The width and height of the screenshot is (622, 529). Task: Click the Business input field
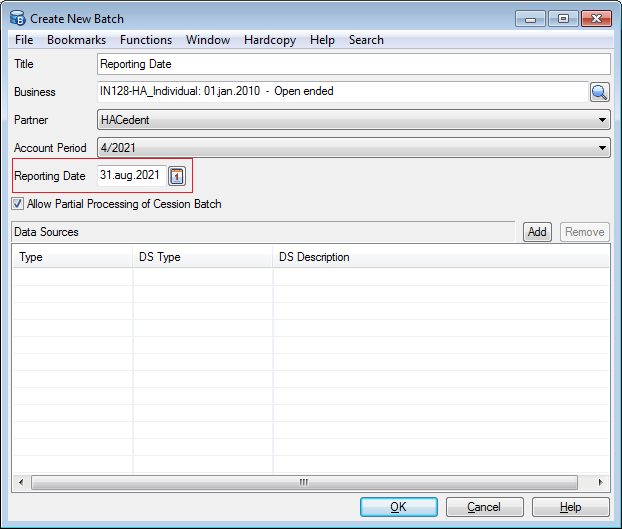tap(341, 92)
